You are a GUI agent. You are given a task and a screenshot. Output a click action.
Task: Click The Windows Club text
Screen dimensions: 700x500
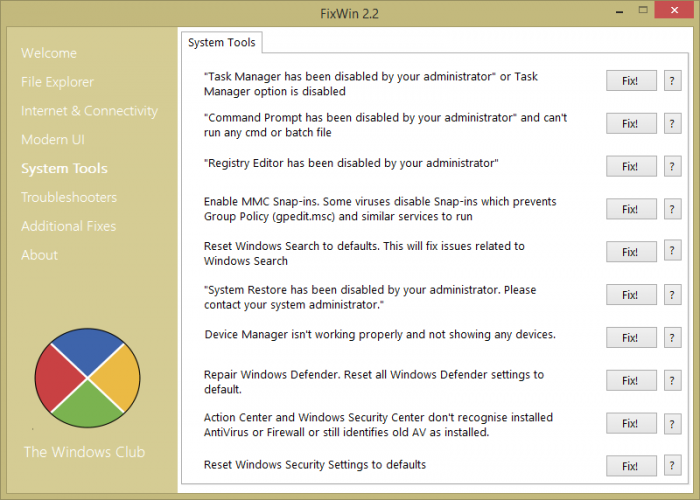tap(84, 452)
